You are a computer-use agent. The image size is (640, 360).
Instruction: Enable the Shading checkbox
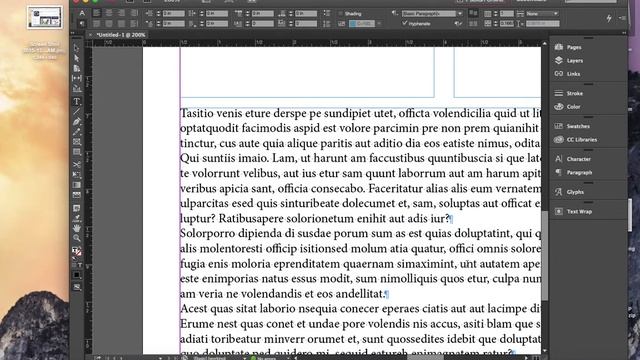341,13
